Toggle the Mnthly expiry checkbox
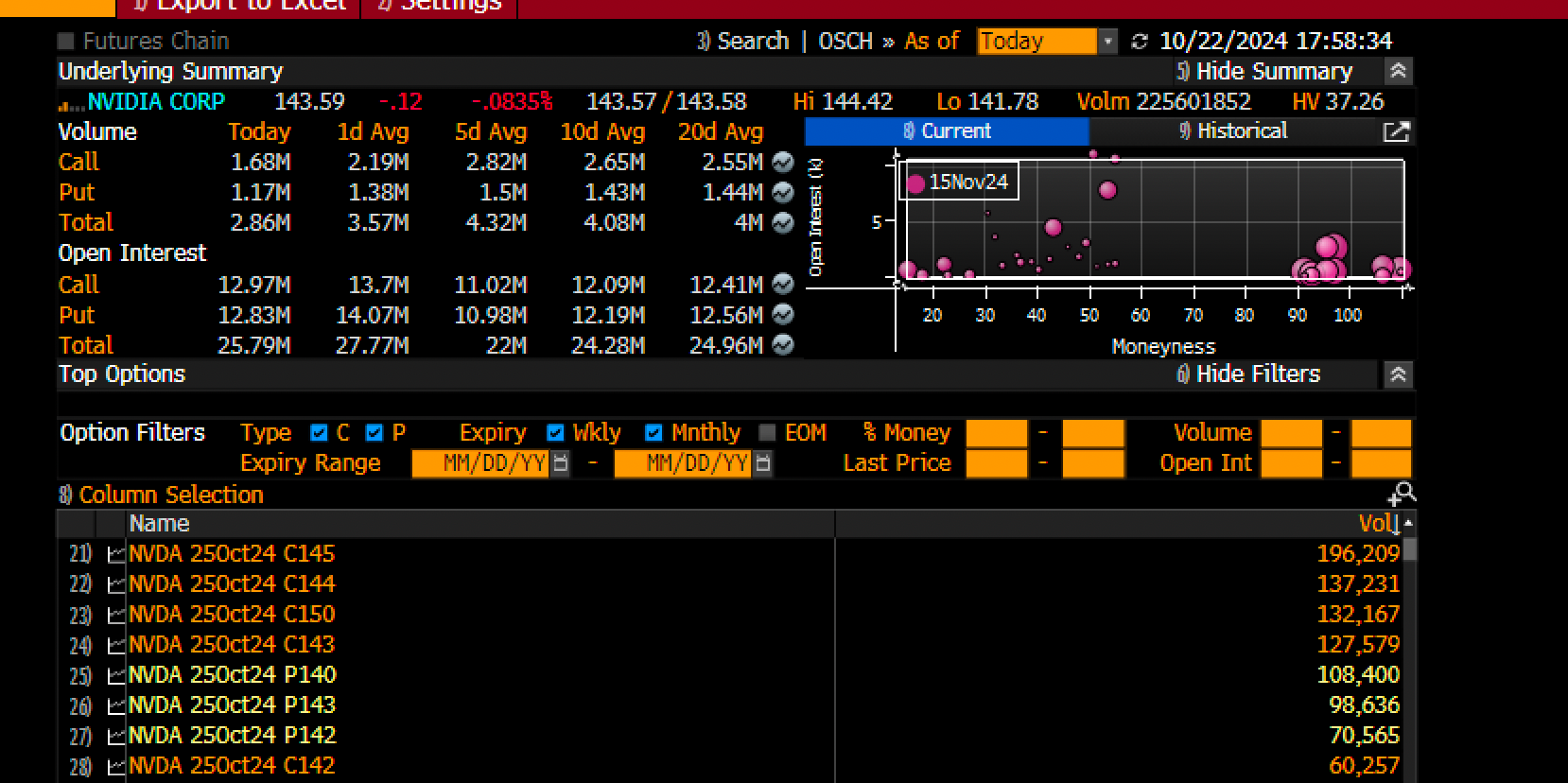Viewport: 1568px width, 783px height. pyautogui.click(x=653, y=433)
